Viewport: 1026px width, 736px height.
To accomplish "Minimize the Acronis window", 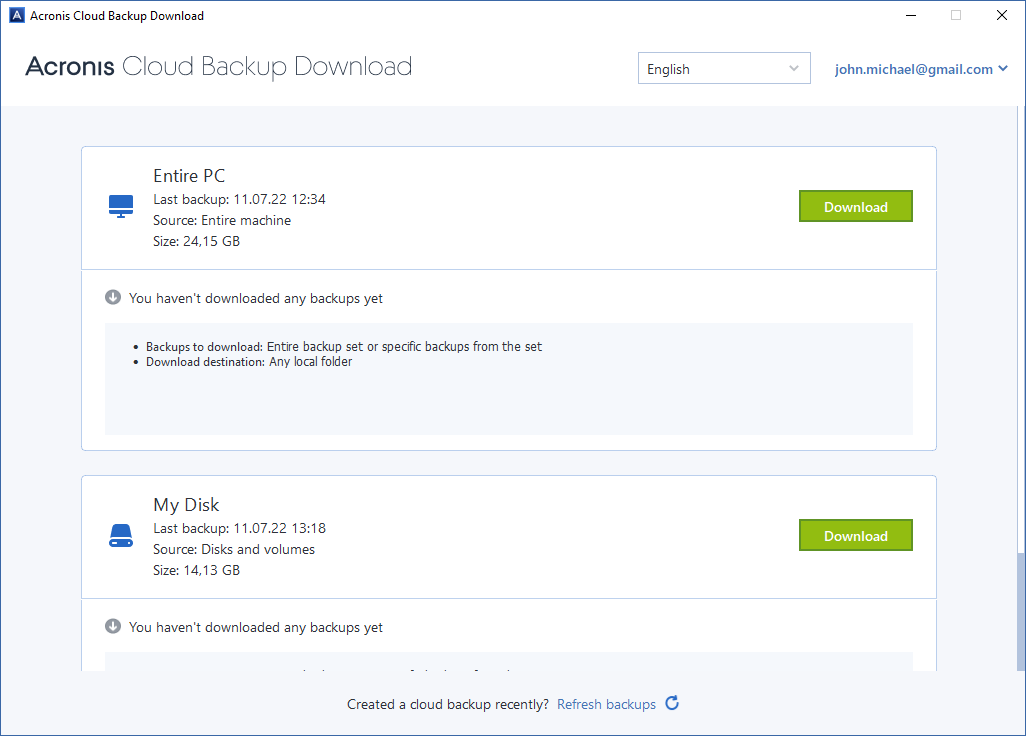I will click(x=911, y=15).
